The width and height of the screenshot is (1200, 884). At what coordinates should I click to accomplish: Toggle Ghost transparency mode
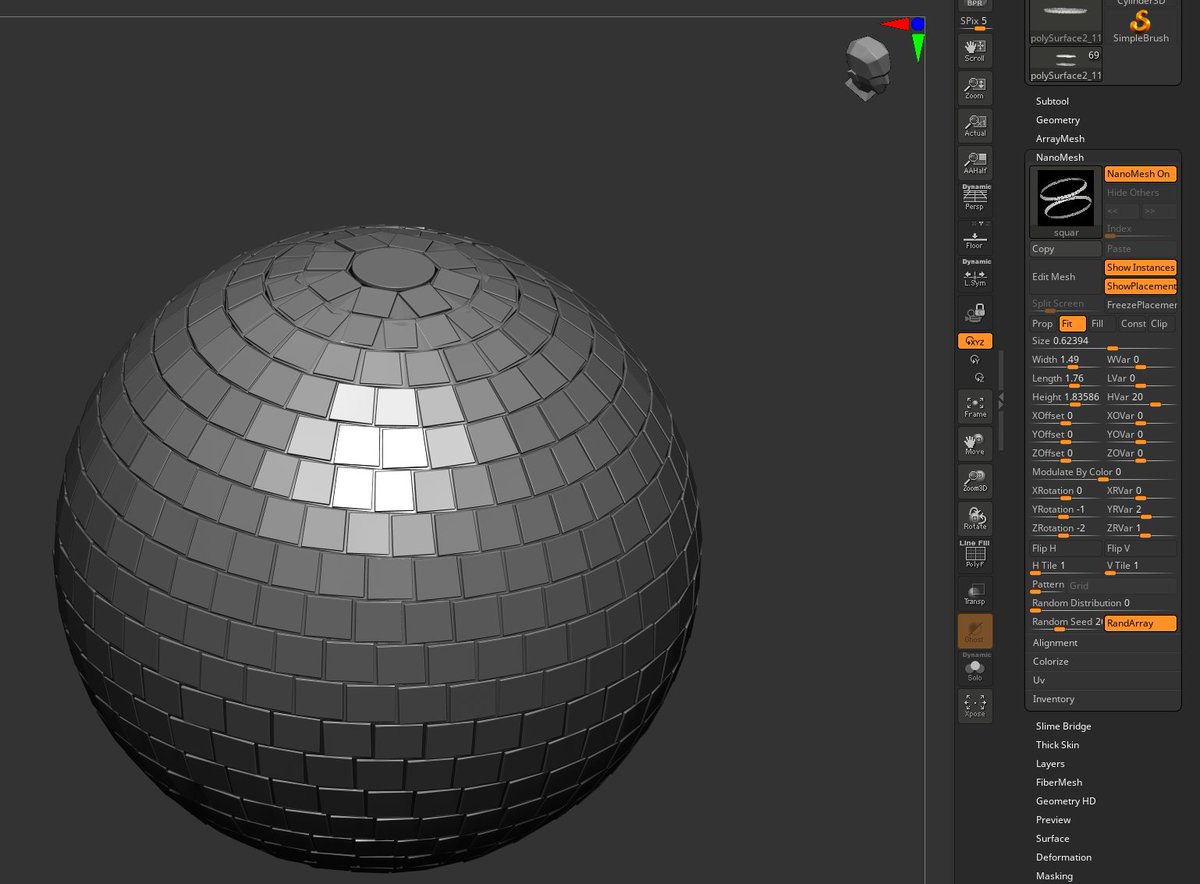point(974,630)
